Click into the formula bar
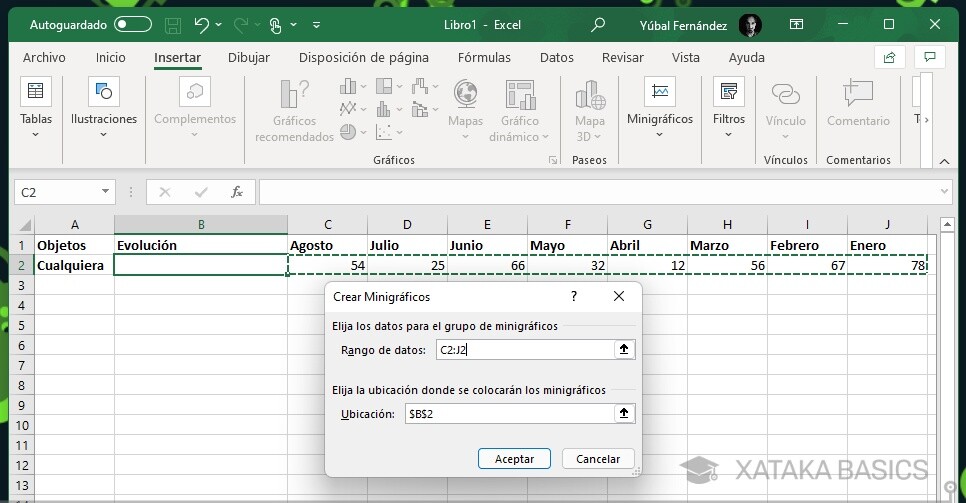Screen dimensions: 966x503 pyautogui.click(x=598, y=192)
